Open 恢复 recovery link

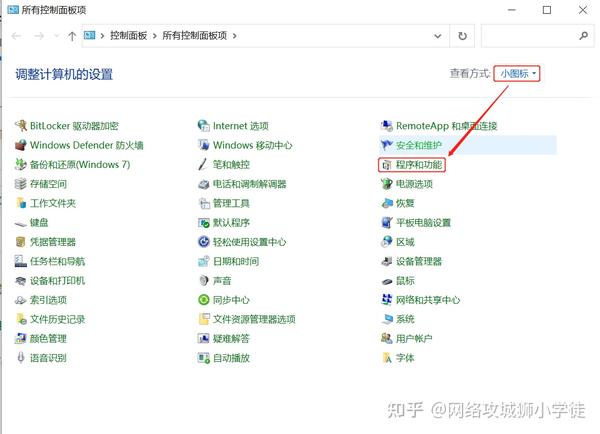pyautogui.click(x=405, y=203)
